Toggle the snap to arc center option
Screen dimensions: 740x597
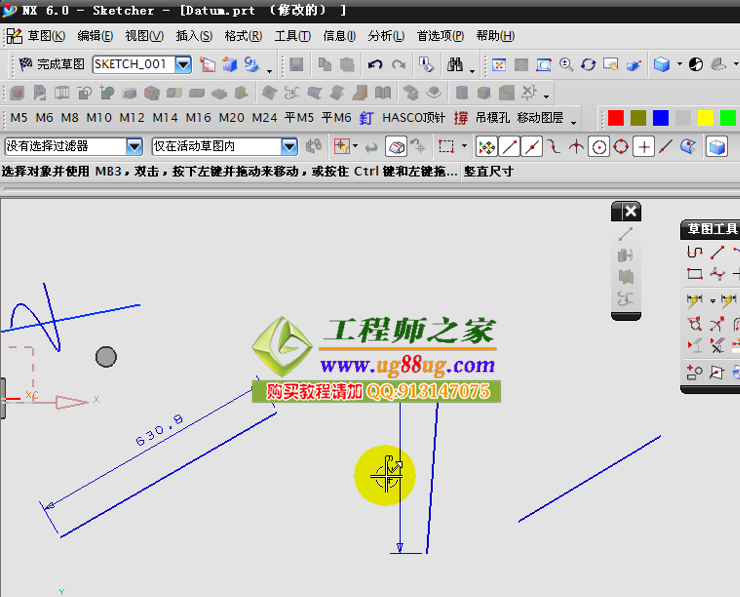[599, 147]
